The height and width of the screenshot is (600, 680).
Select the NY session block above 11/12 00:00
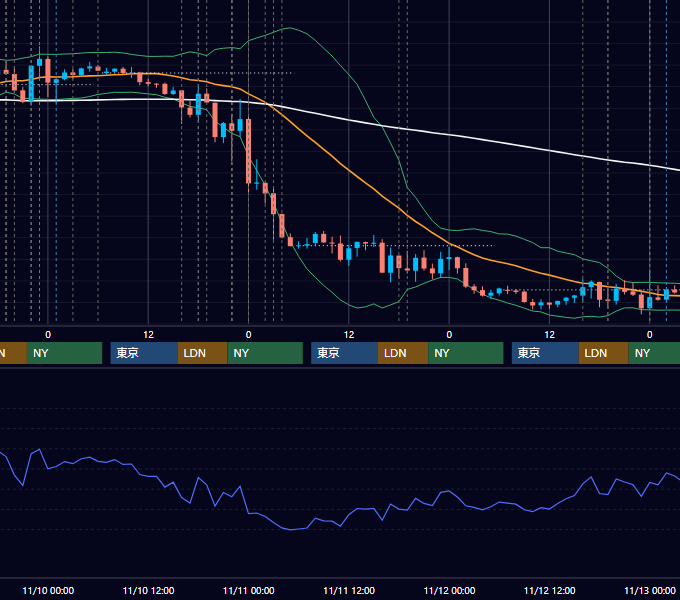(x=466, y=353)
